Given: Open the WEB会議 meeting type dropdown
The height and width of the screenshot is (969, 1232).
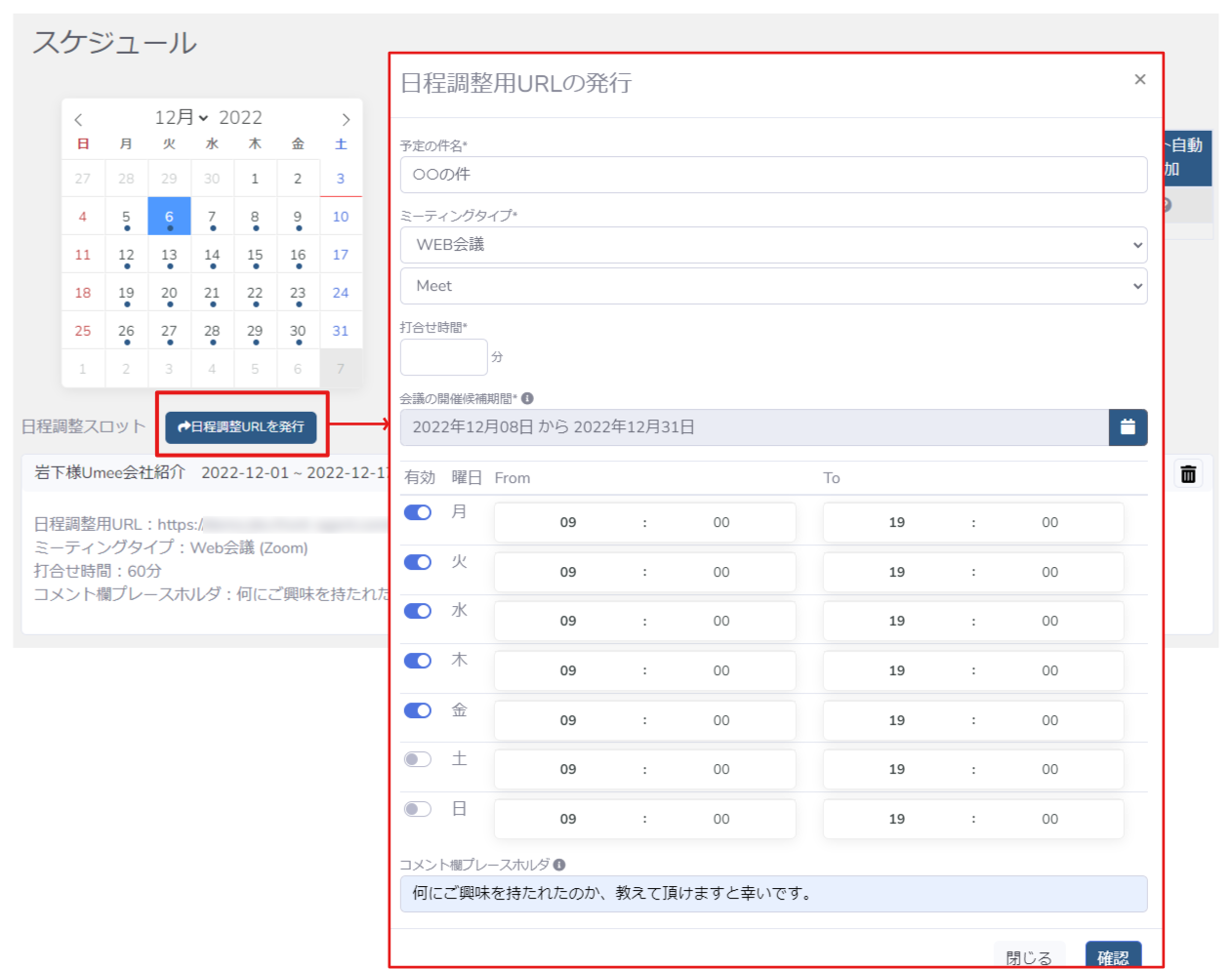Looking at the screenshot, I should (773, 245).
